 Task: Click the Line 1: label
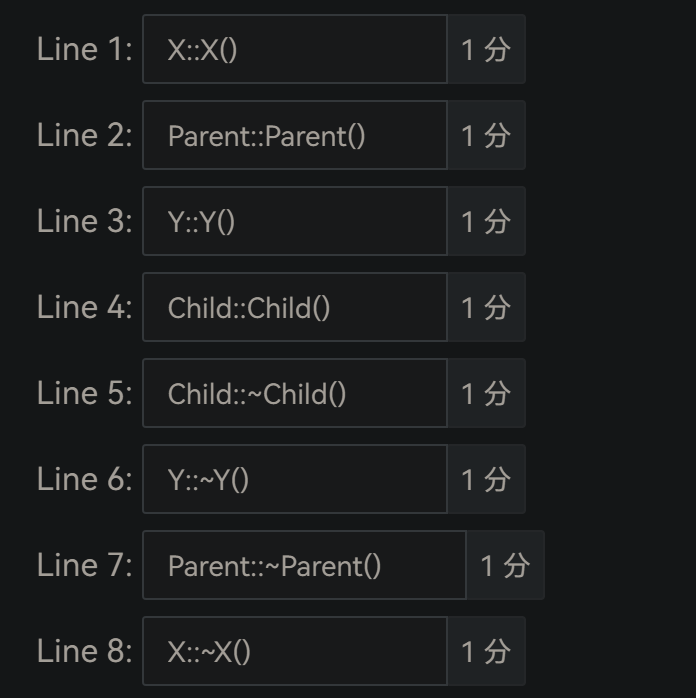(85, 49)
